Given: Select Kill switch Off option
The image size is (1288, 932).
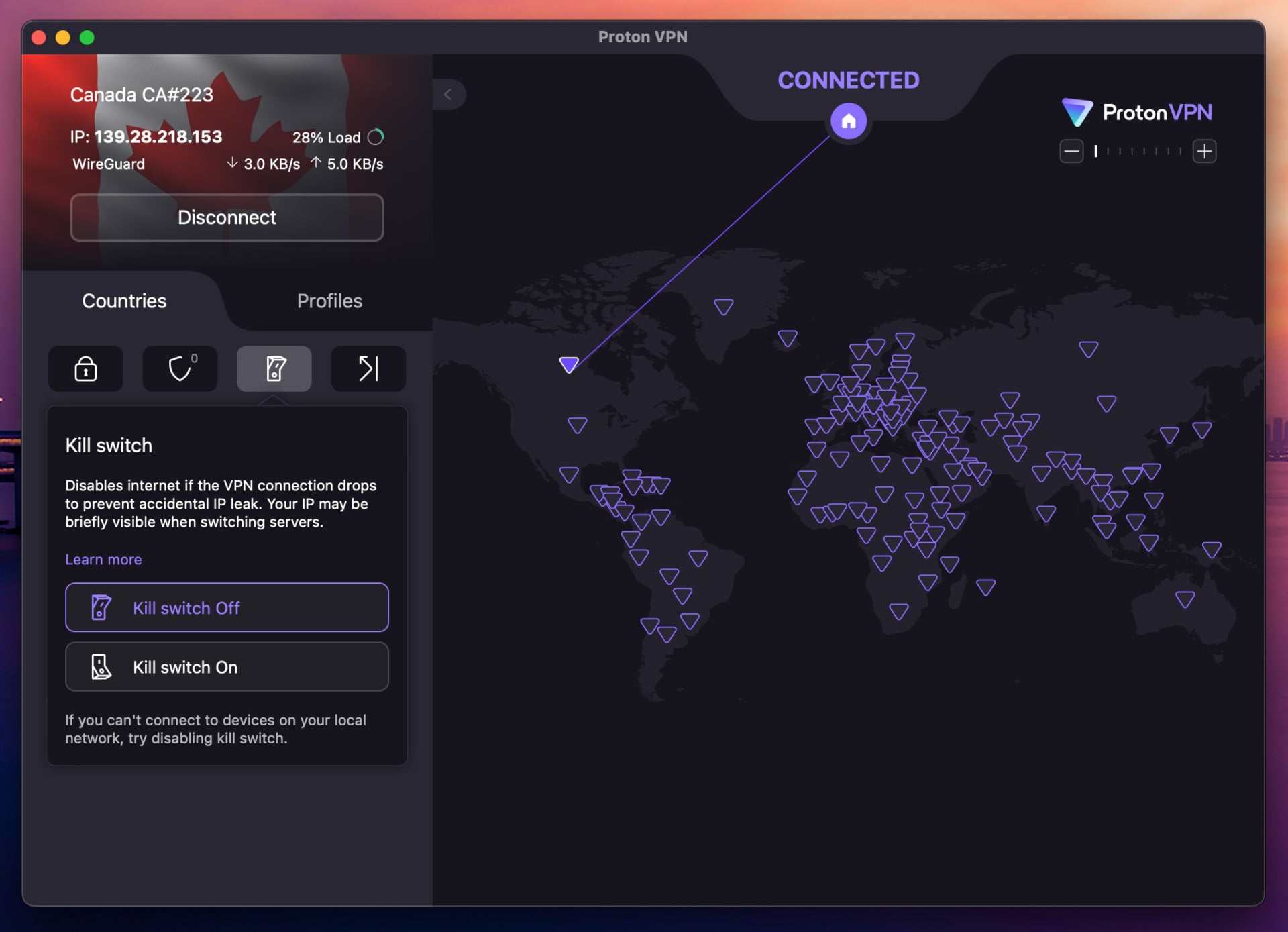Looking at the screenshot, I should point(227,607).
